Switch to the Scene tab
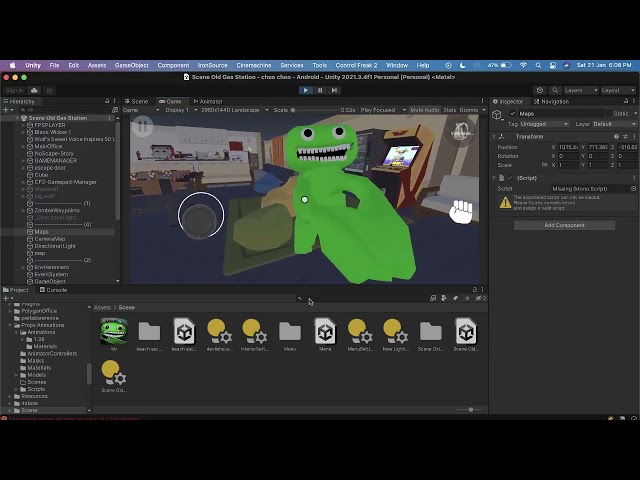This screenshot has height=480, width=640. point(136,101)
